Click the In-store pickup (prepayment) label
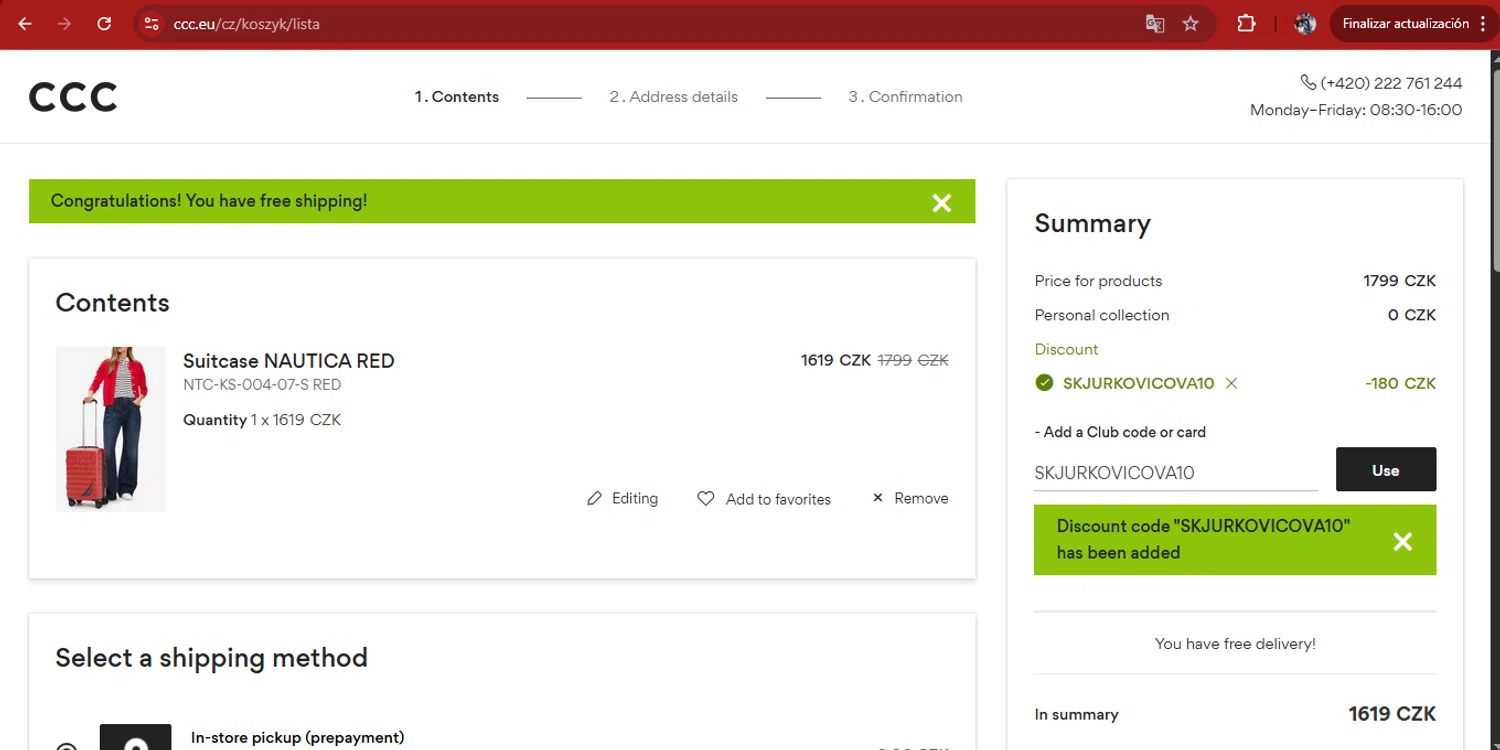 (x=298, y=737)
